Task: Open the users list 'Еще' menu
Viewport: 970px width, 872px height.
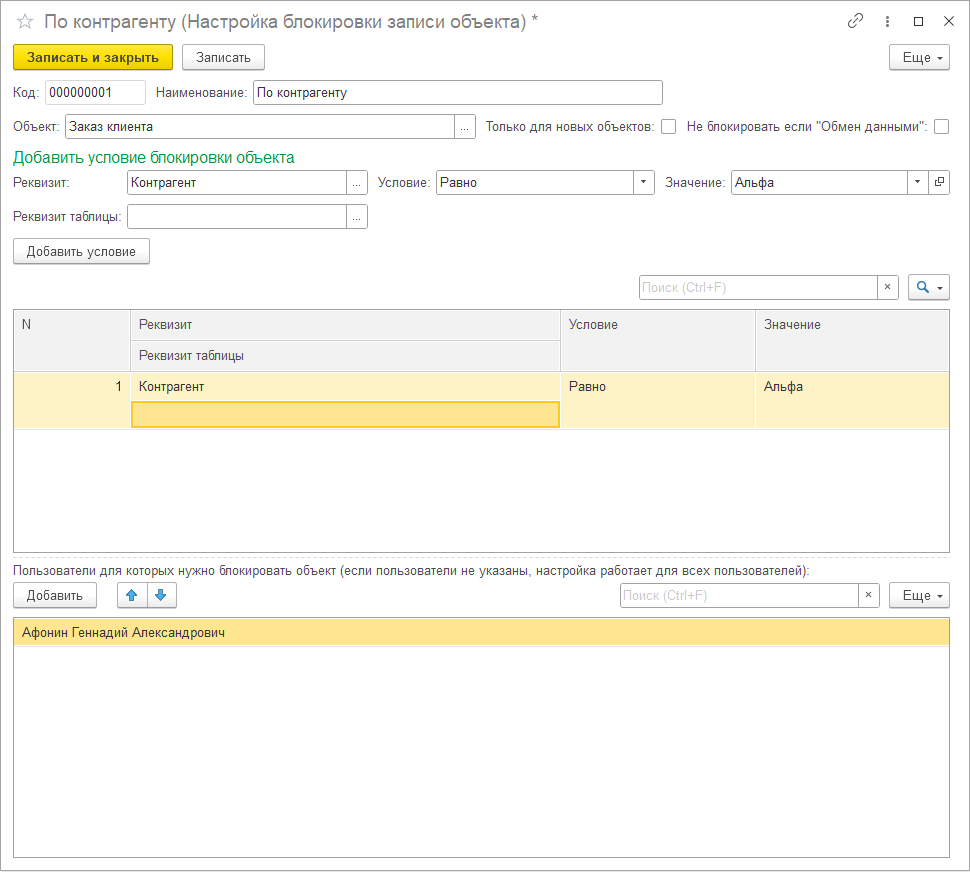Action: 919,596
